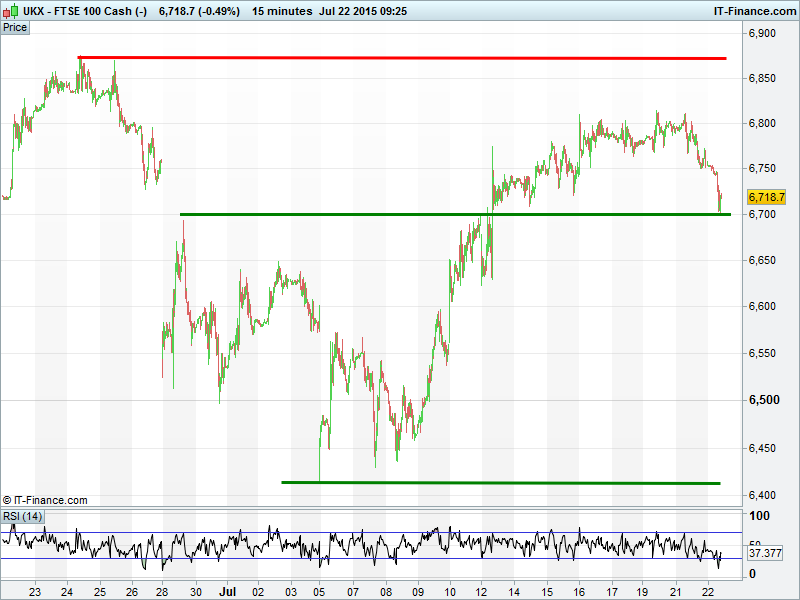Click the RSI value label 37.377
The image size is (800, 600).
point(765,553)
